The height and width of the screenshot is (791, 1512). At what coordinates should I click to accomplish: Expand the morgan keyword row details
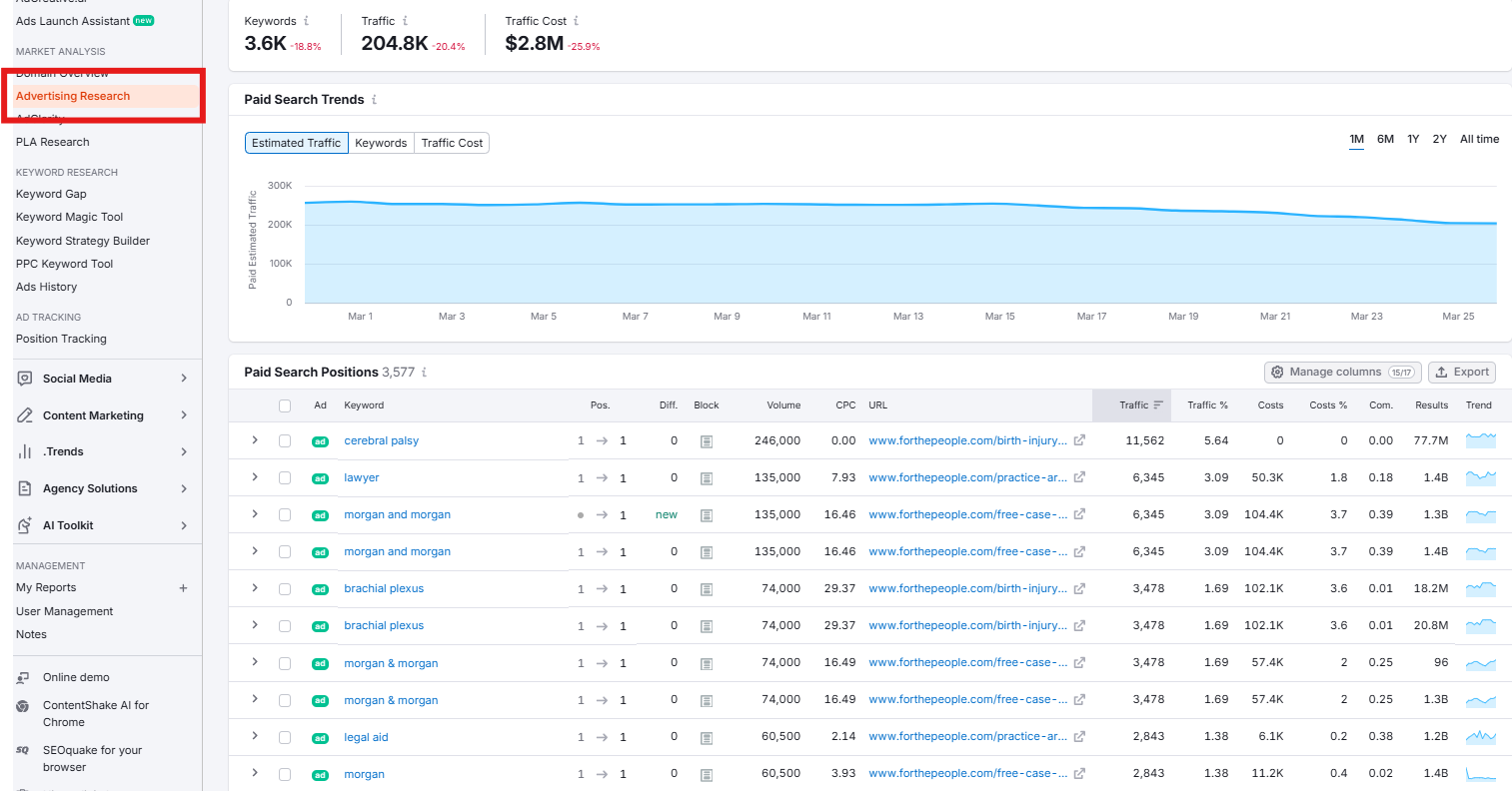tap(255, 773)
